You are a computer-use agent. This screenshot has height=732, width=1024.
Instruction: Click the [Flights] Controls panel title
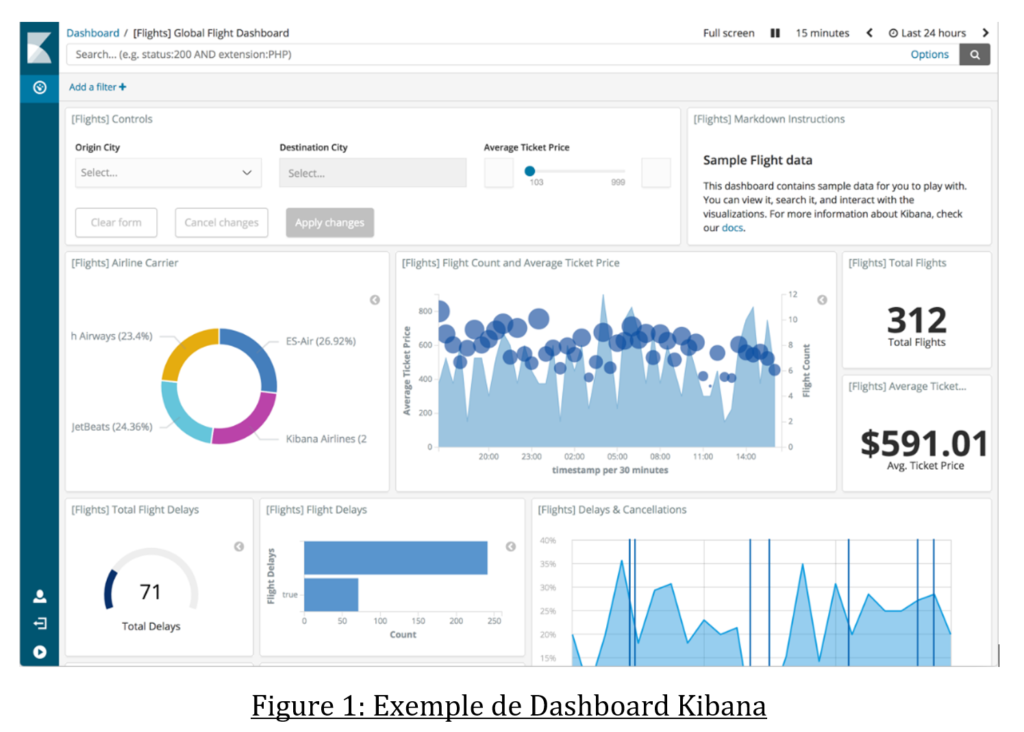(112, 119)
